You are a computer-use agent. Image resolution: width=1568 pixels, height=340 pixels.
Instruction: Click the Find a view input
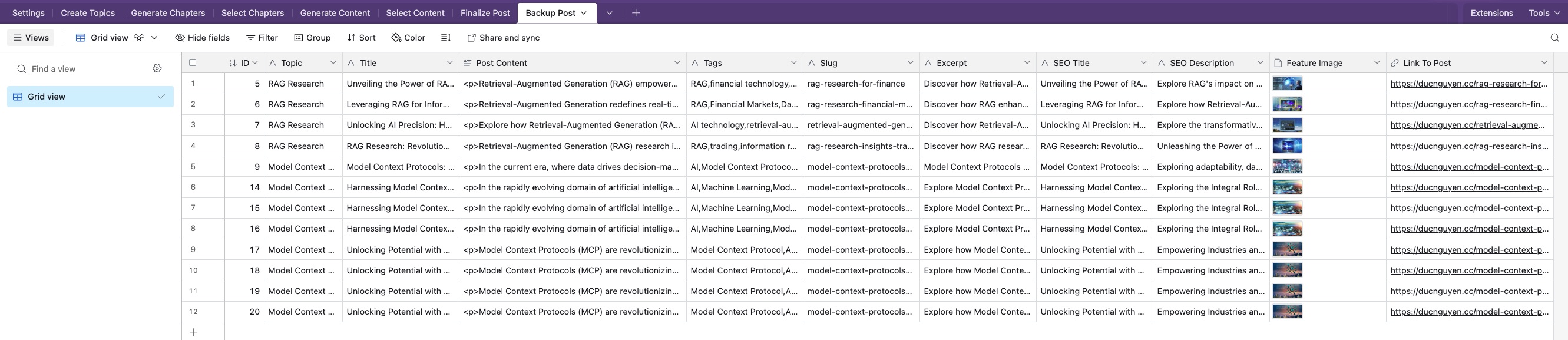click(x=85, y=69)
